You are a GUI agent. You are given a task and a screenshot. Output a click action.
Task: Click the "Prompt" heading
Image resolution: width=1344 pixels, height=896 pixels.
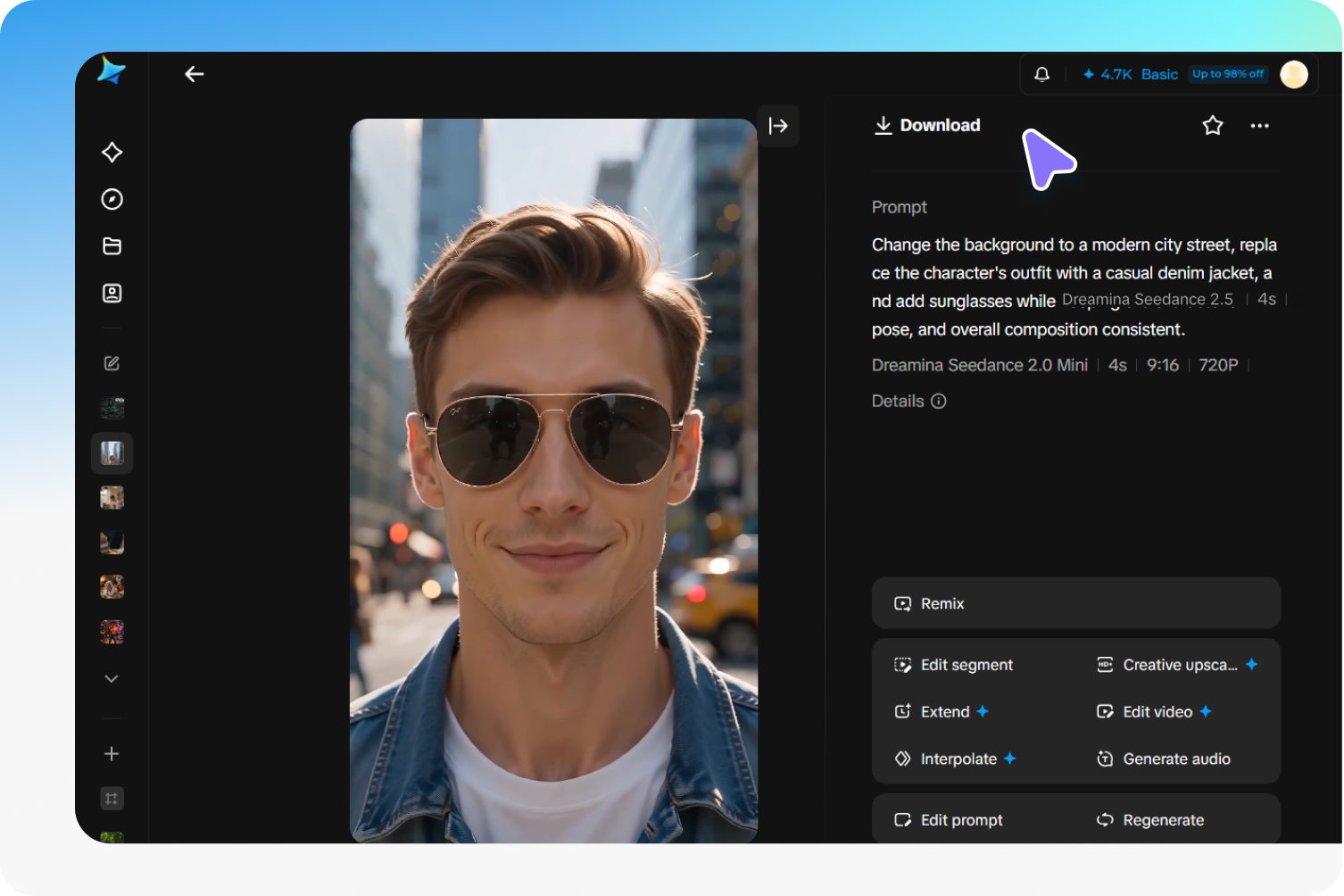pos(900,207)
